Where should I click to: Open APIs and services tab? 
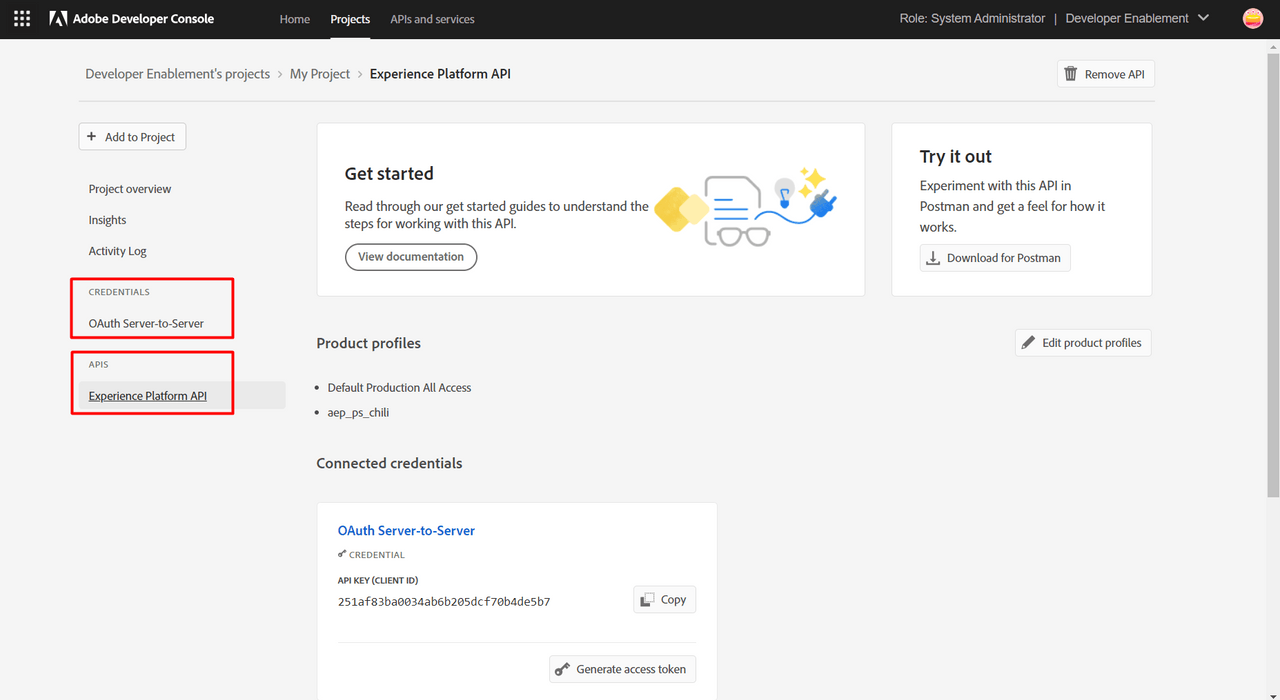[x=432, y=19]
